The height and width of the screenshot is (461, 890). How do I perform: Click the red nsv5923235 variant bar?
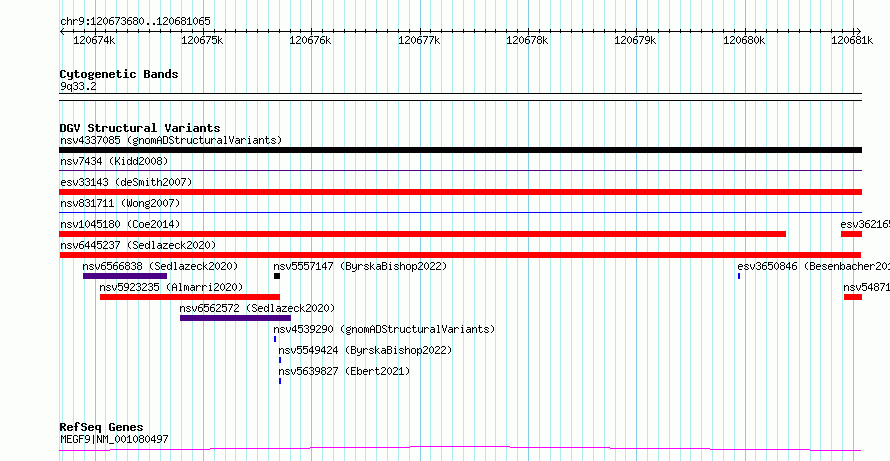pyautogui.click(x=190, y=297)
